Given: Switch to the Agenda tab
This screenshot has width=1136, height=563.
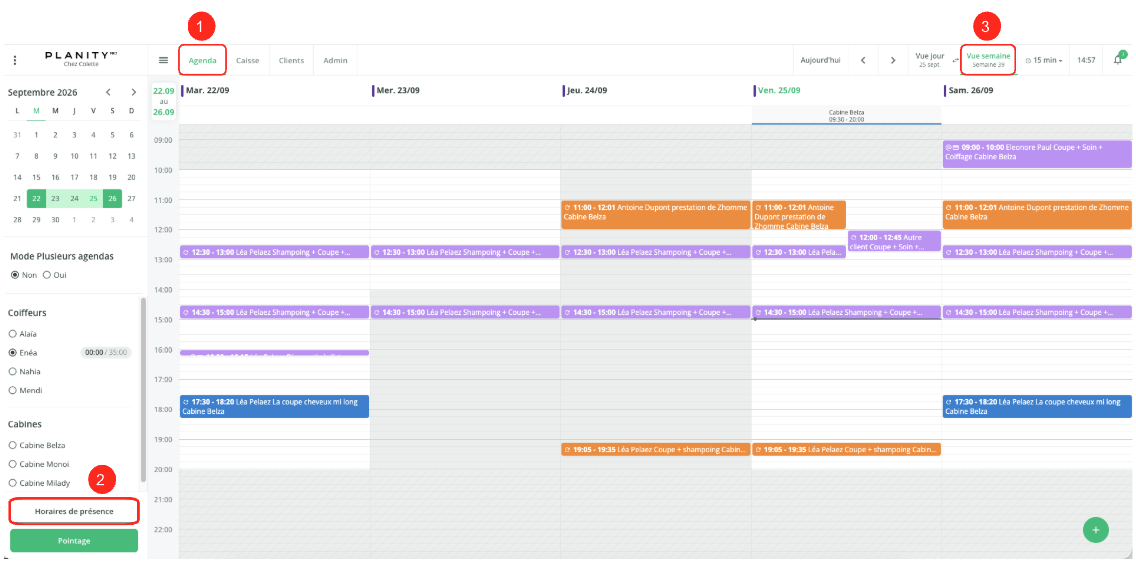Looking at the screenshot, I should [x=203, y=60].
